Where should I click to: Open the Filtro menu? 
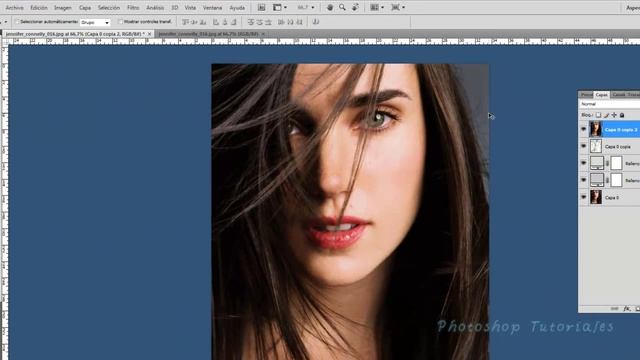click(133, 8)
